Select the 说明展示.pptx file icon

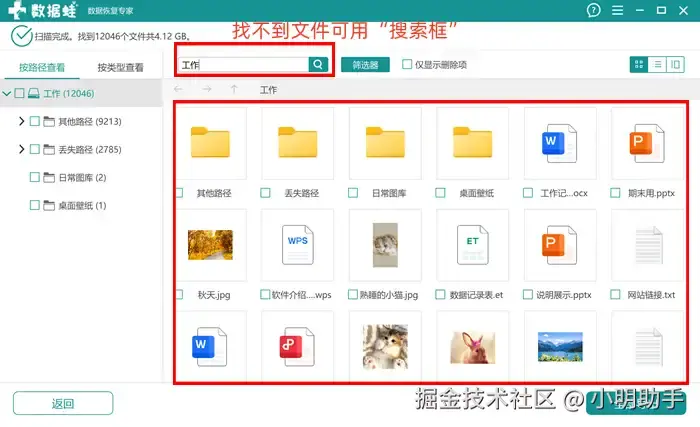(559, 245)
